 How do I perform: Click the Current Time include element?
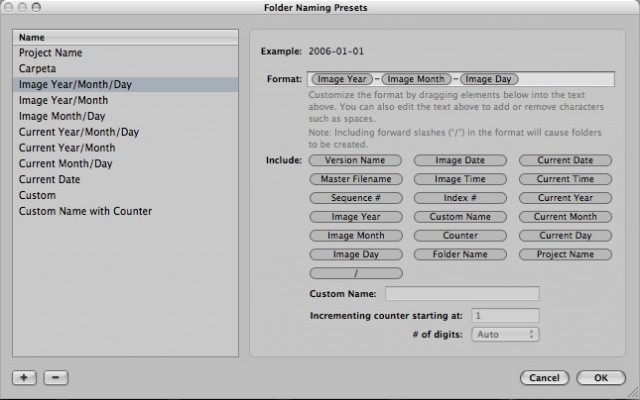[565, 179]
